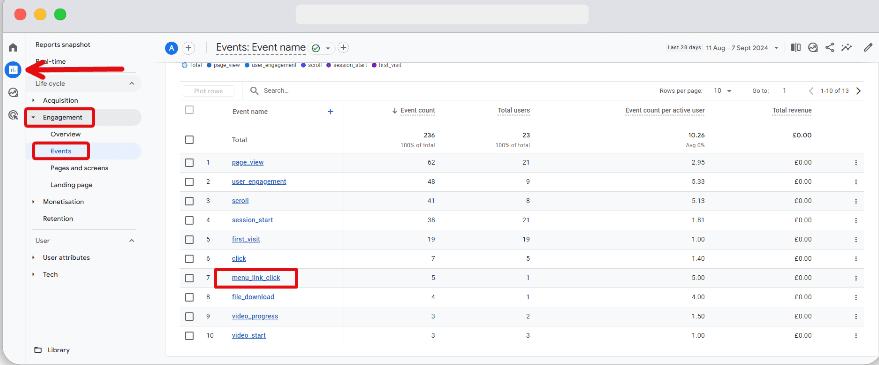The height and width of the screenshot is (365, 879).
Task: Collapse the Engagement group
Action: pyautogui.click(x=34, y=118)
